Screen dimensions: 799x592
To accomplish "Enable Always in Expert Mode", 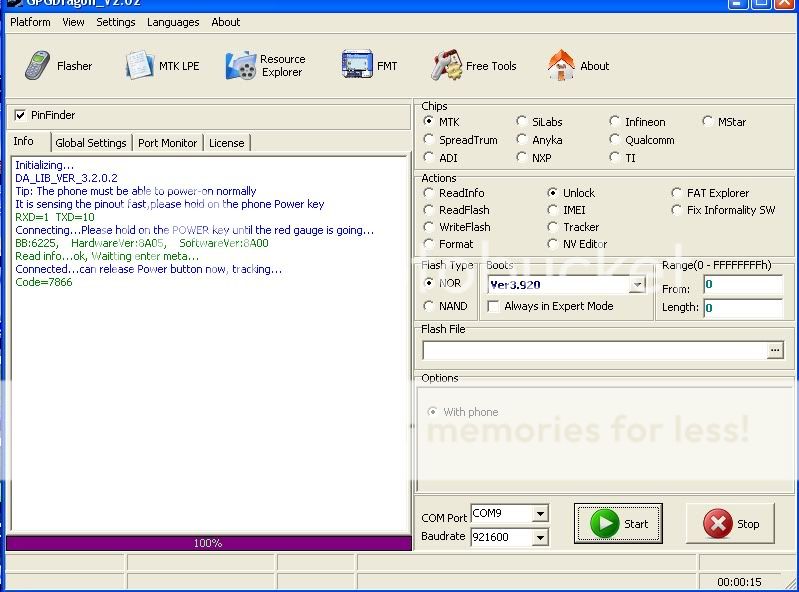I will click(x=493, y=306).
